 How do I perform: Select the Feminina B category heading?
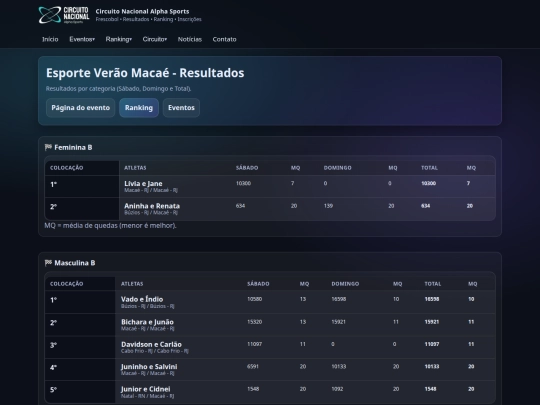[73, 147]
